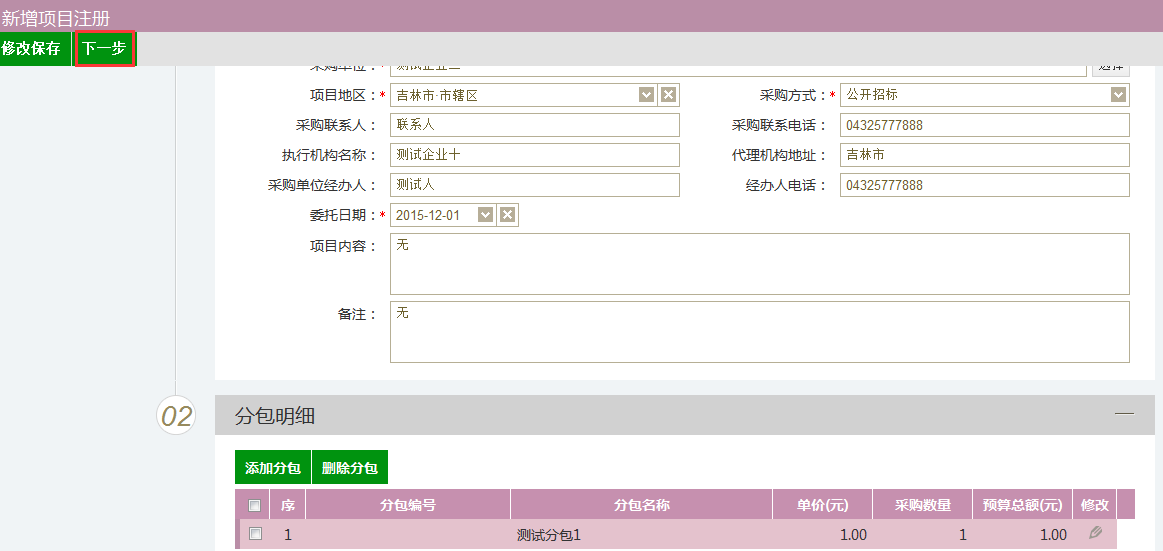1163x551 pixels.
Task: Click the 添加分包 button
Action: coord(272,468)
